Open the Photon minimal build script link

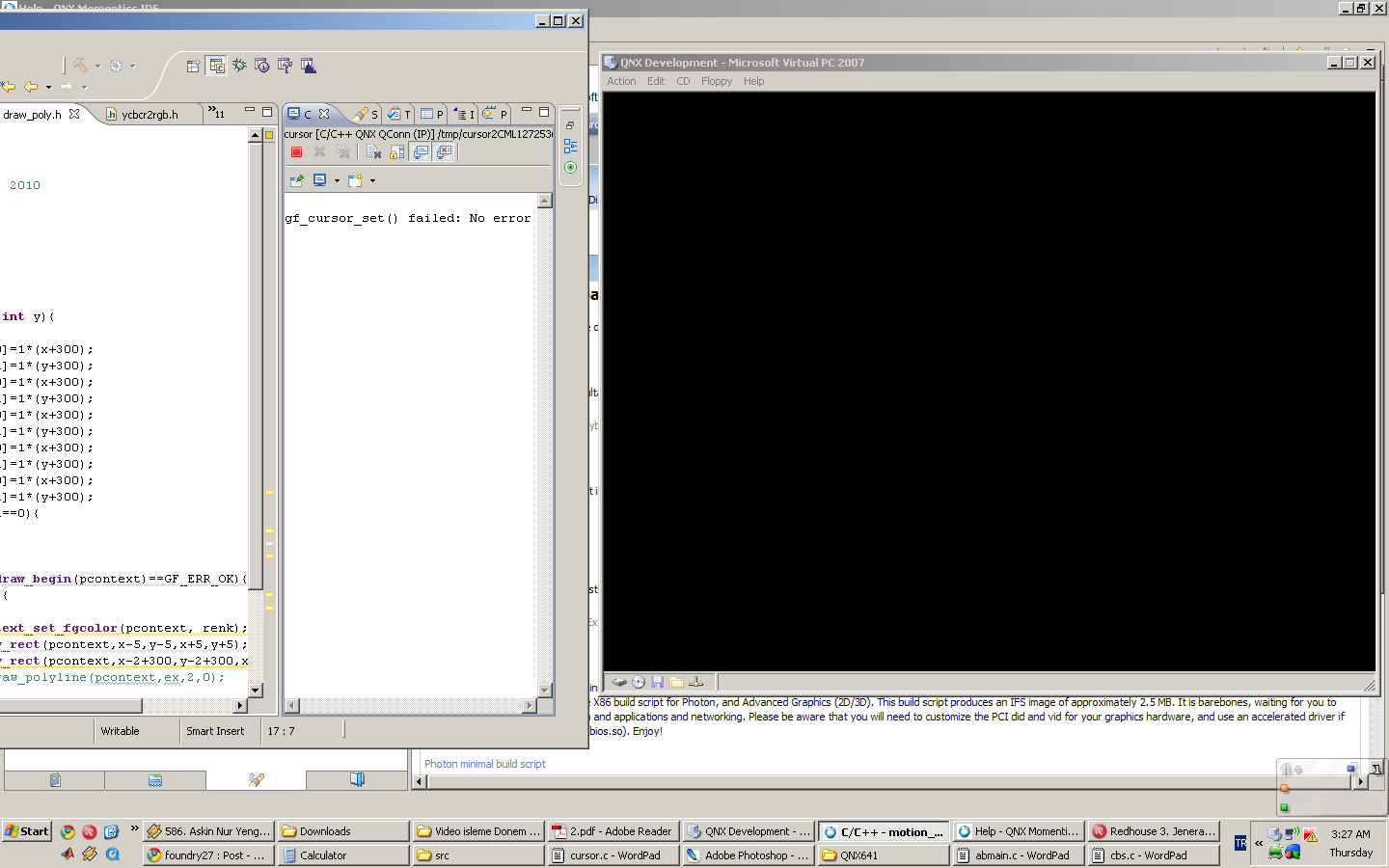tap(484, 764)
